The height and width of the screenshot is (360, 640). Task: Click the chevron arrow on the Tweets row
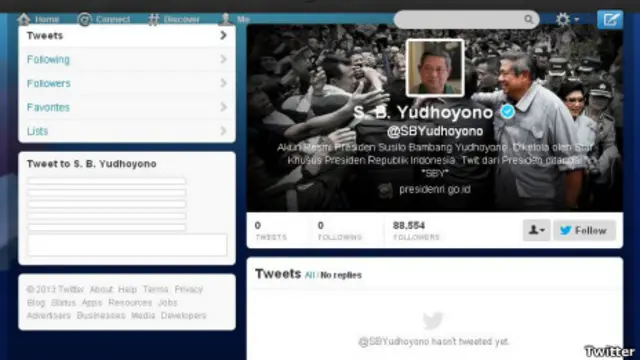[x=223, y=36]
